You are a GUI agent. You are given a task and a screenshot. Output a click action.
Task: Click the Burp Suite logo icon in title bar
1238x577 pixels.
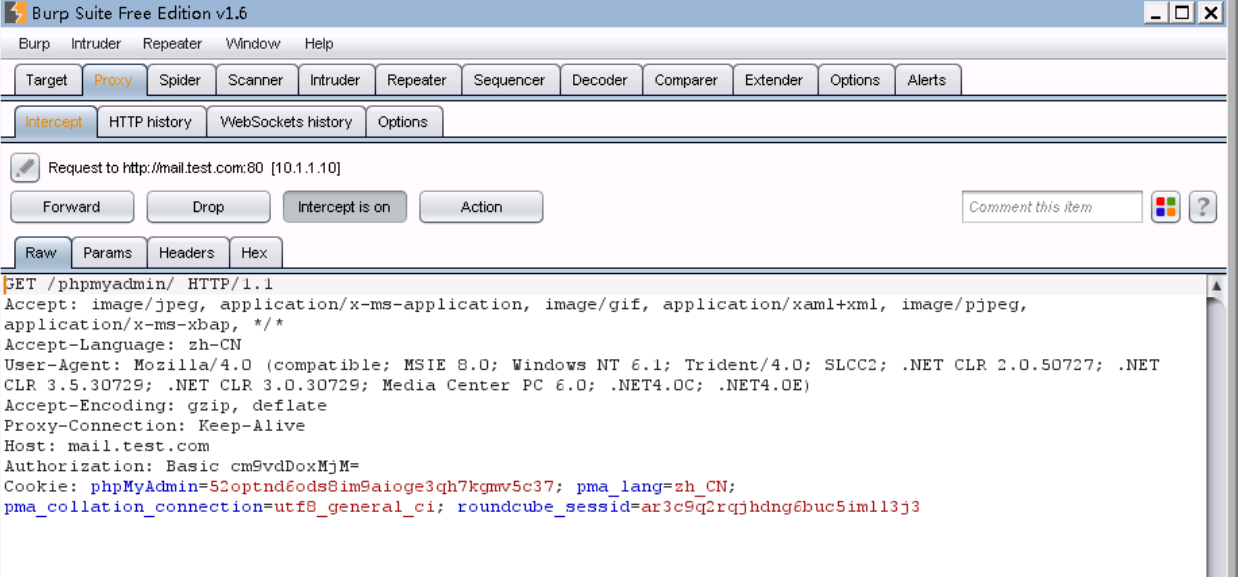point(15,13)
